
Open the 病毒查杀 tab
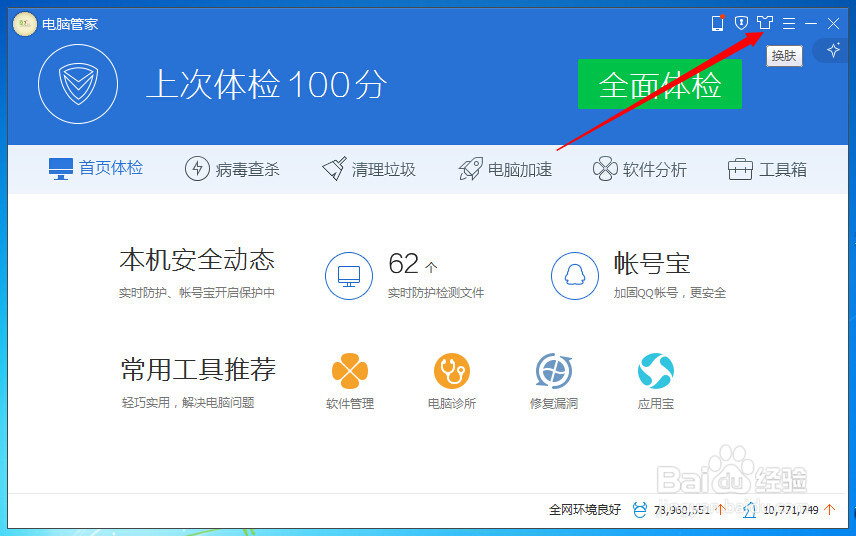(232, 169)
